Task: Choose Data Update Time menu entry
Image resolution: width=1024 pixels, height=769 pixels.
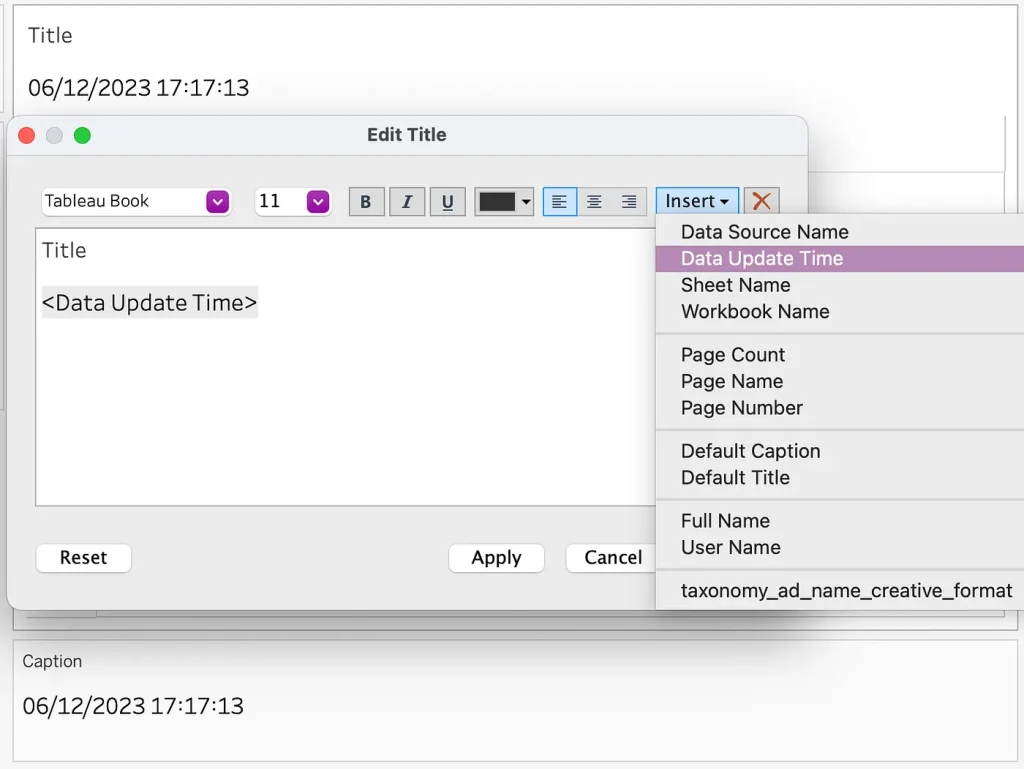Action: (x=761, y=258)
